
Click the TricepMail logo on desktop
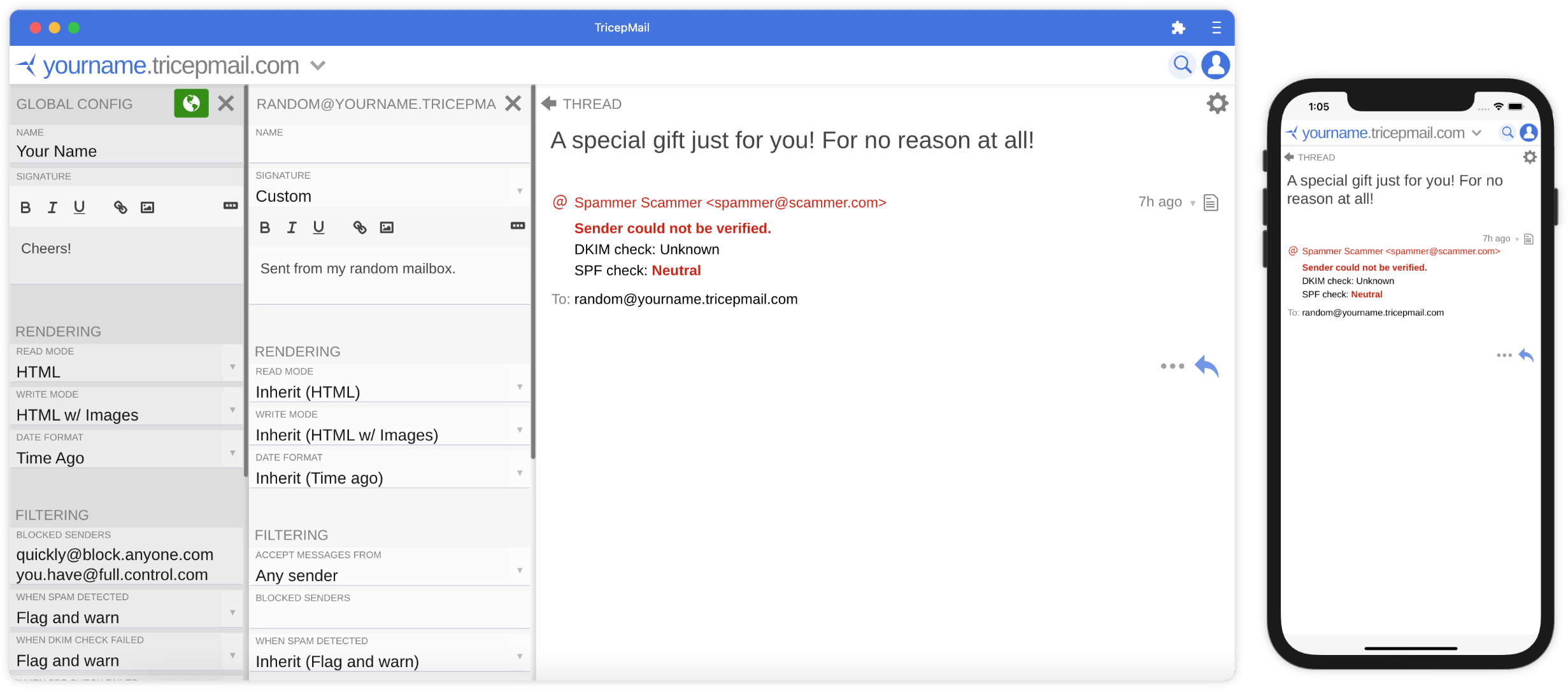(25, 65)
